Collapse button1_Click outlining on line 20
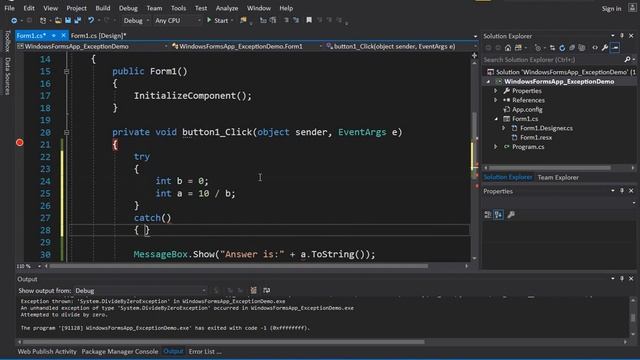This screenshot has width=640, height=360. pos(67,132)
